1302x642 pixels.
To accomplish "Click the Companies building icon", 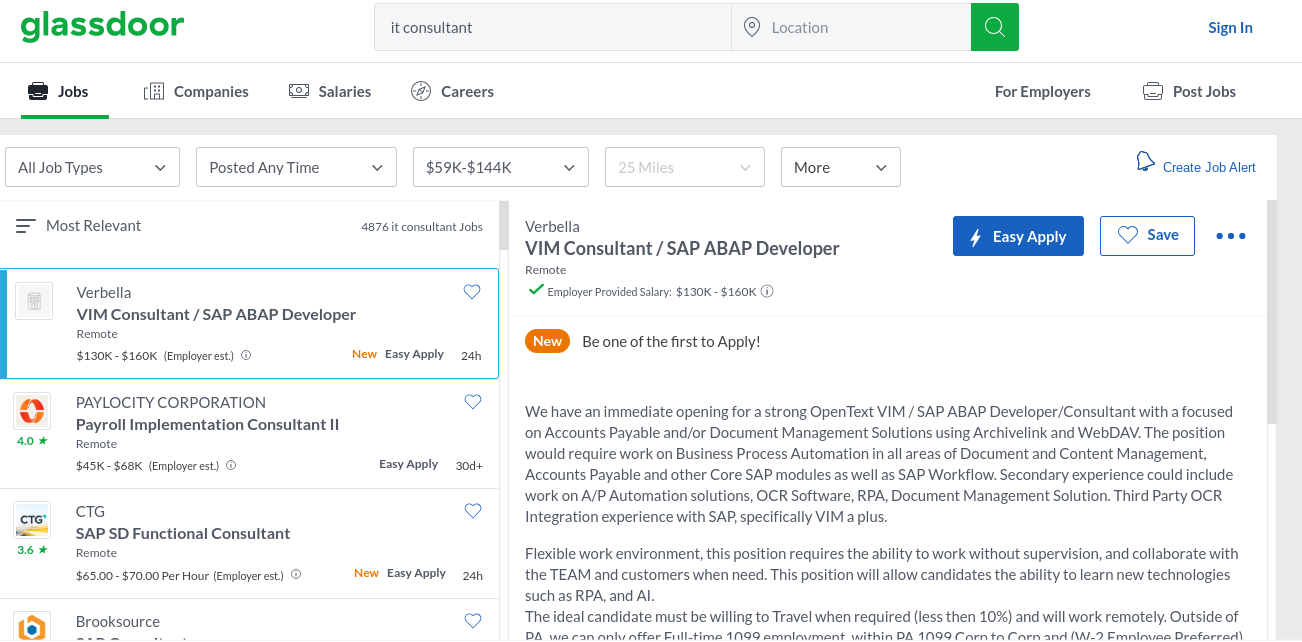I will coord(154,92).
